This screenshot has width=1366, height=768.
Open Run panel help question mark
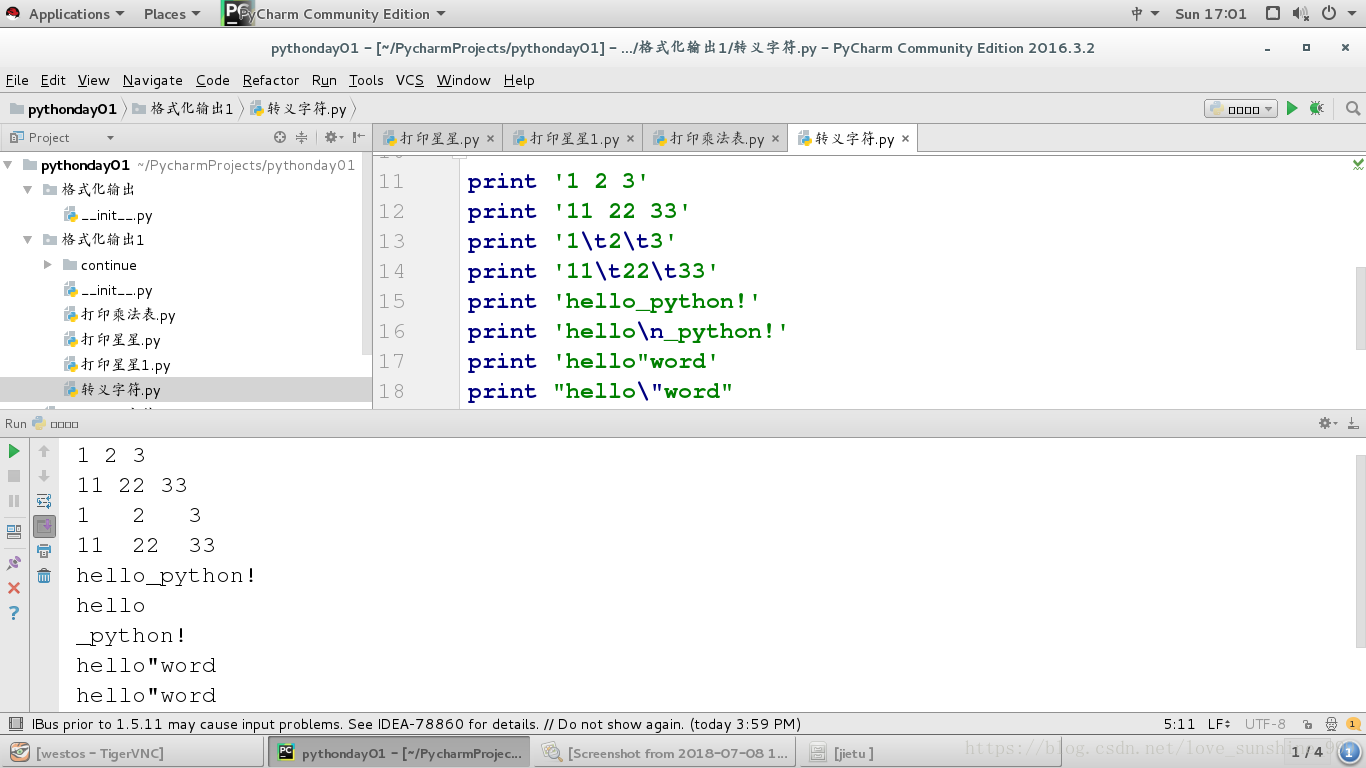(x=14, y=613)
